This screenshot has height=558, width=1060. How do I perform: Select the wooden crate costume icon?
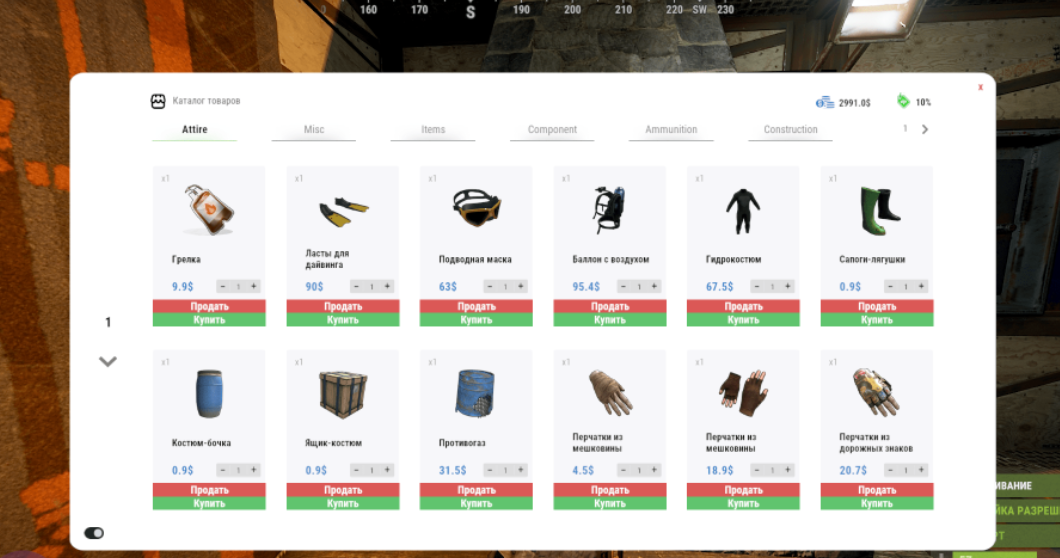(342, 393)
